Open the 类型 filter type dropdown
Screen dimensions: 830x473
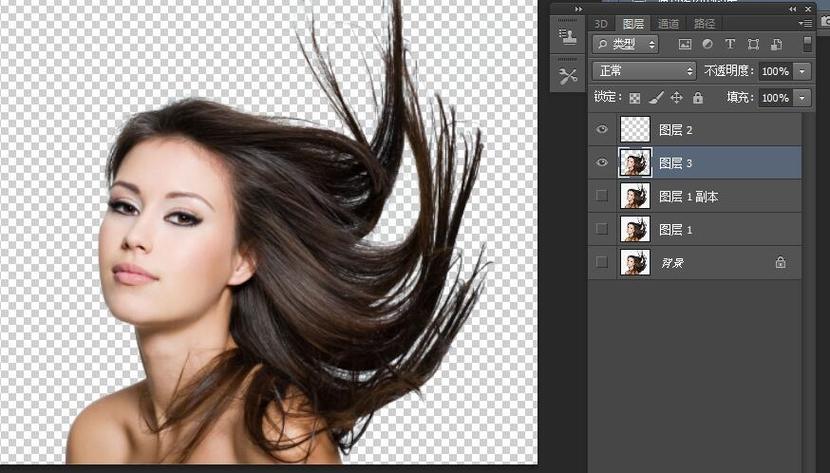pyautogui.click(x=626, y=44)
